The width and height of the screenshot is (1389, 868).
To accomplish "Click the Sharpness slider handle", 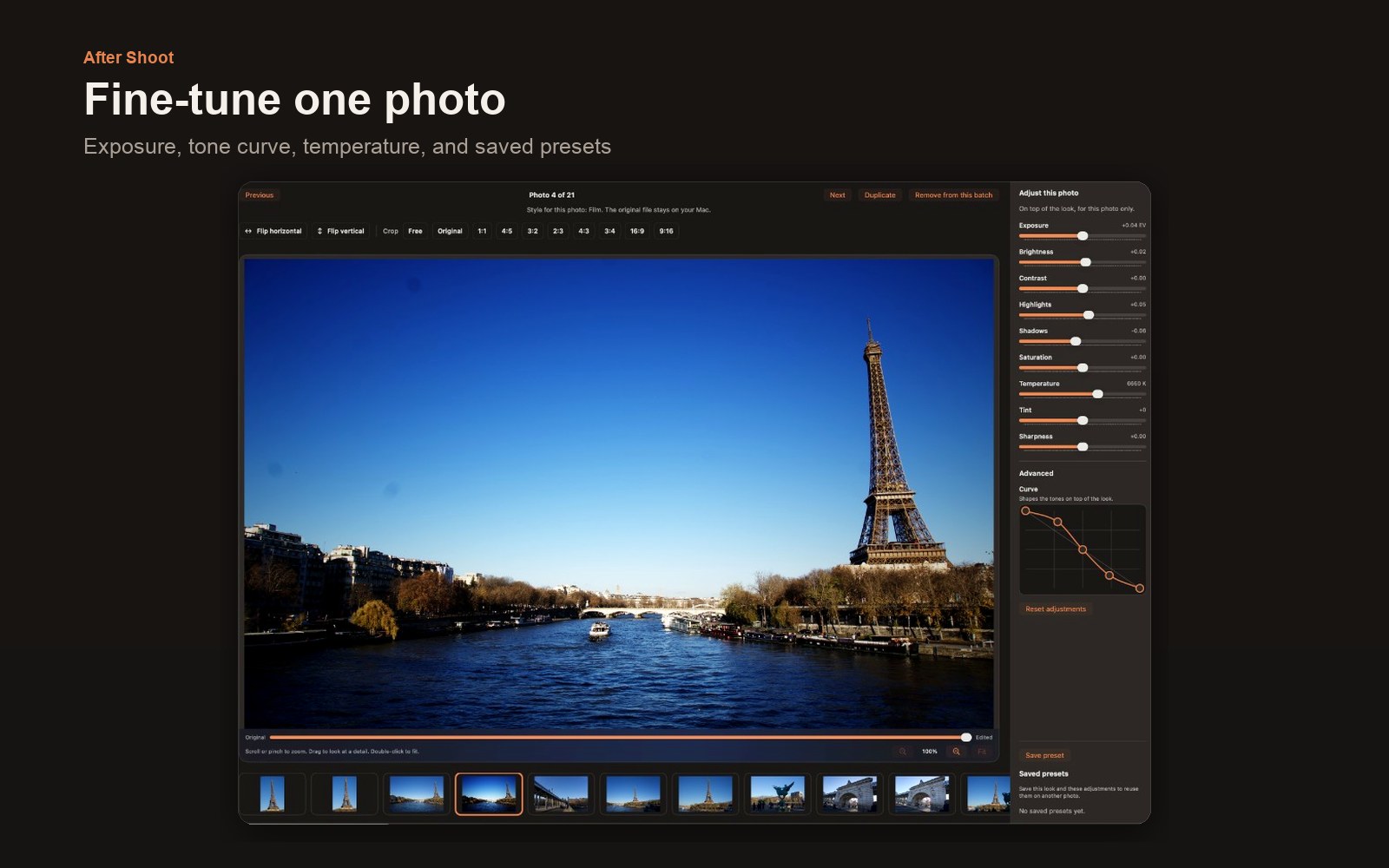I will pos(1083,447).
